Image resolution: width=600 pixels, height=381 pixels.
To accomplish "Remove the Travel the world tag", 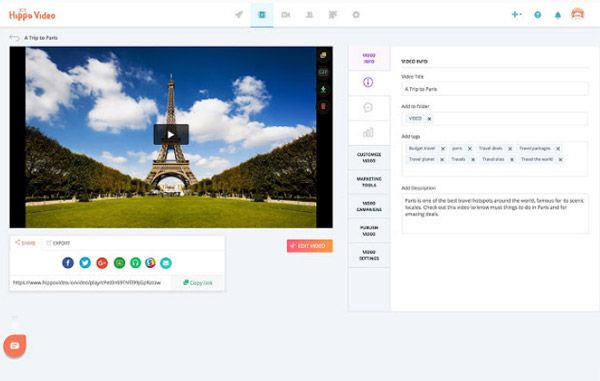I will [x=560, y=160].
